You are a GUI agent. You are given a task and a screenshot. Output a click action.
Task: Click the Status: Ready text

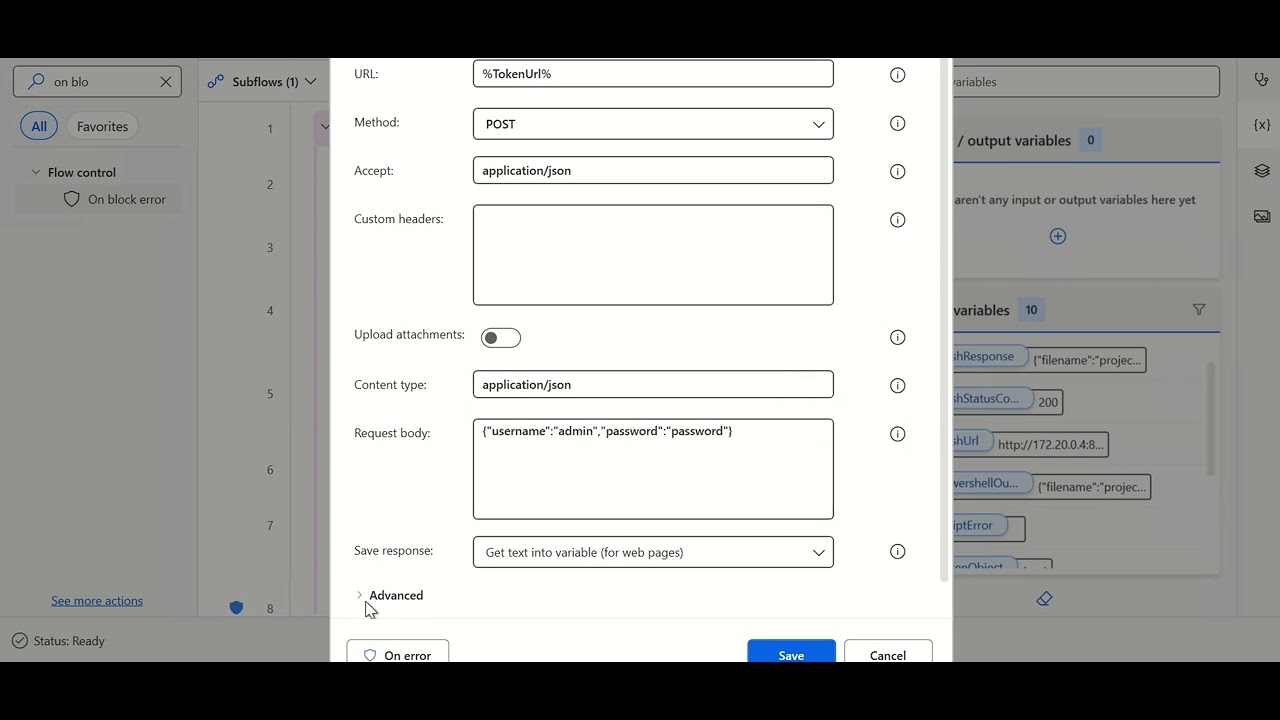[x=69, y=641]
